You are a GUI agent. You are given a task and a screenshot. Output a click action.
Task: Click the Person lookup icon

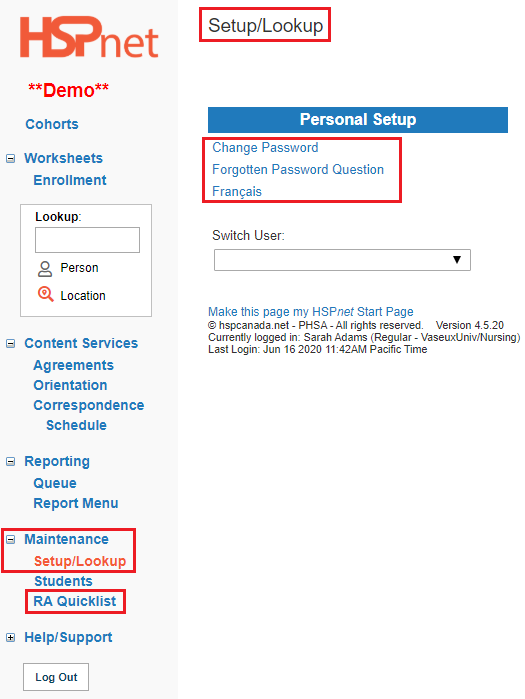pos(45,268)
